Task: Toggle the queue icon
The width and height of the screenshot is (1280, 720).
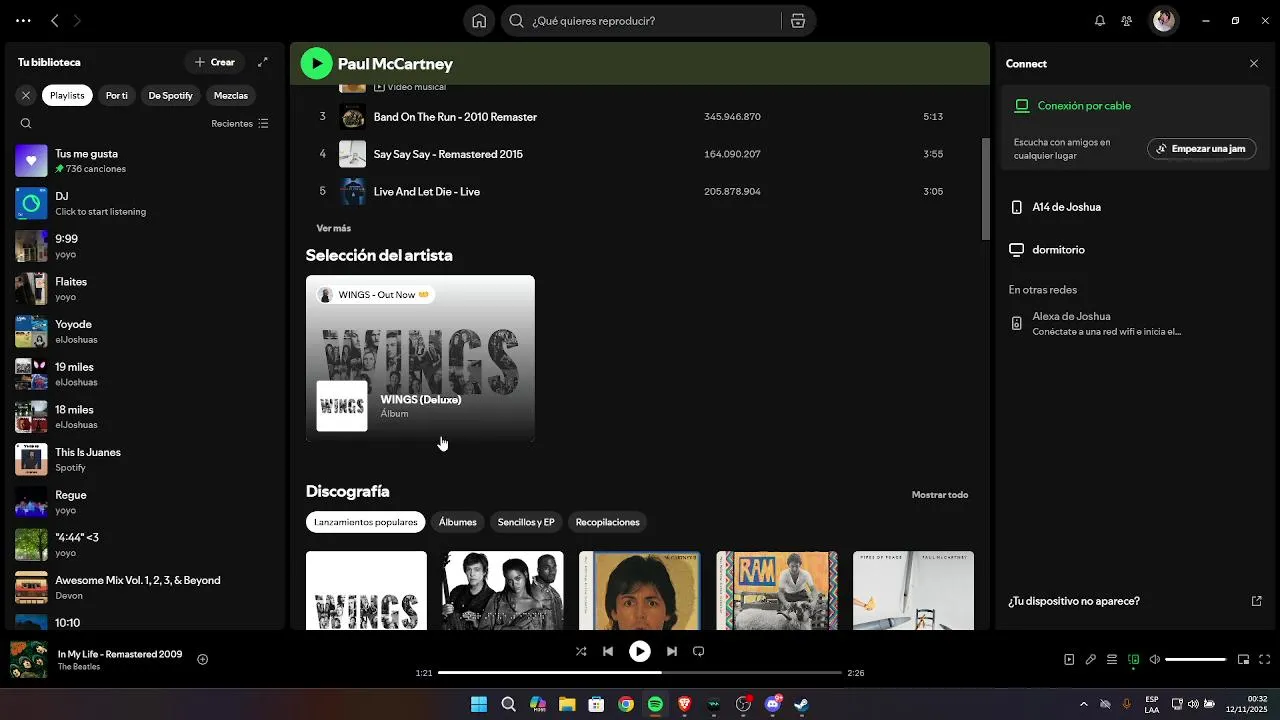Action: pos(1112,659)
